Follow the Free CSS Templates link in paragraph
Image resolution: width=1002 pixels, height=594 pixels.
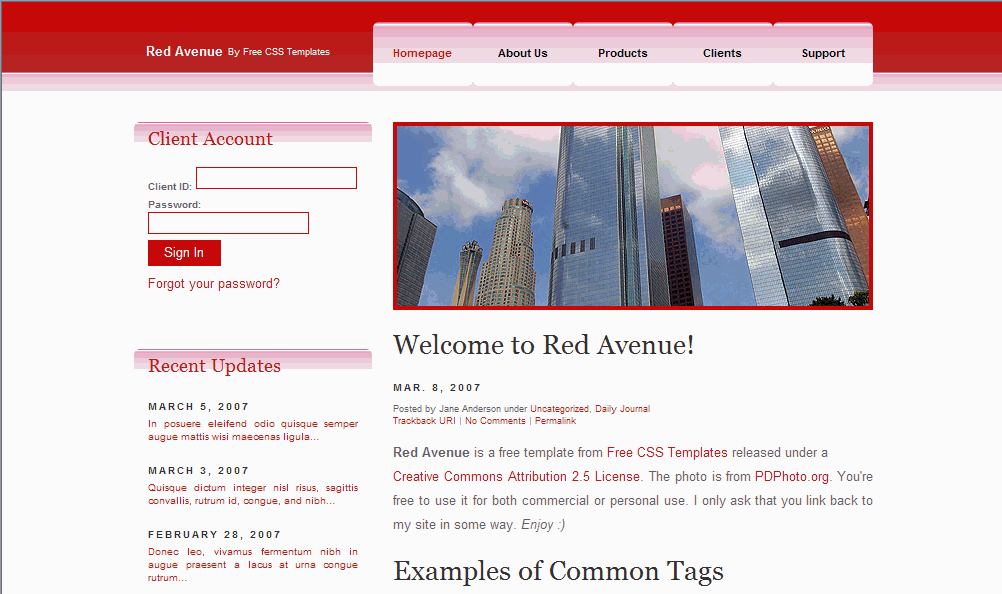(667, 452)
